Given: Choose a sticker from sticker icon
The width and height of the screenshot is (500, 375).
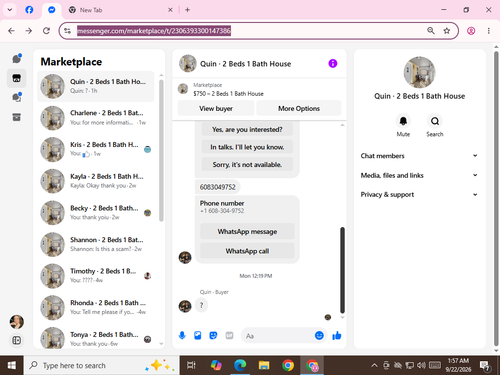Looking at the screenshot, I should point(213,335).
